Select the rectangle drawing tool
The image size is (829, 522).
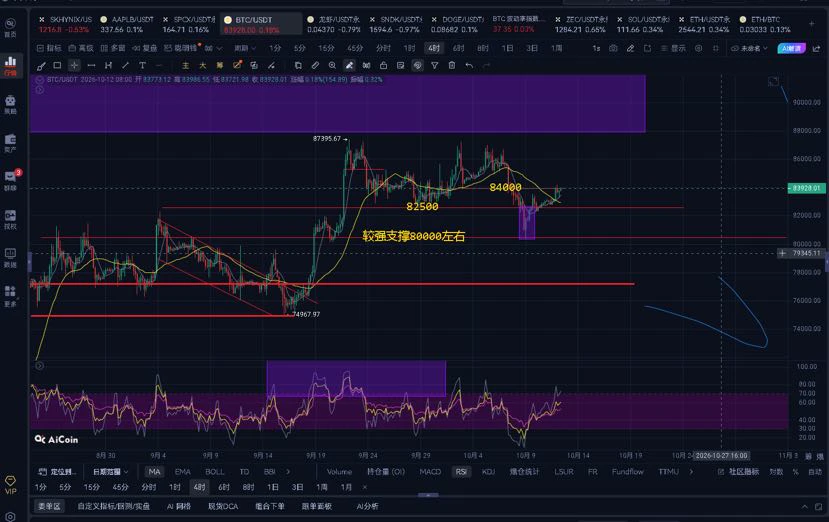click(57, 66)
